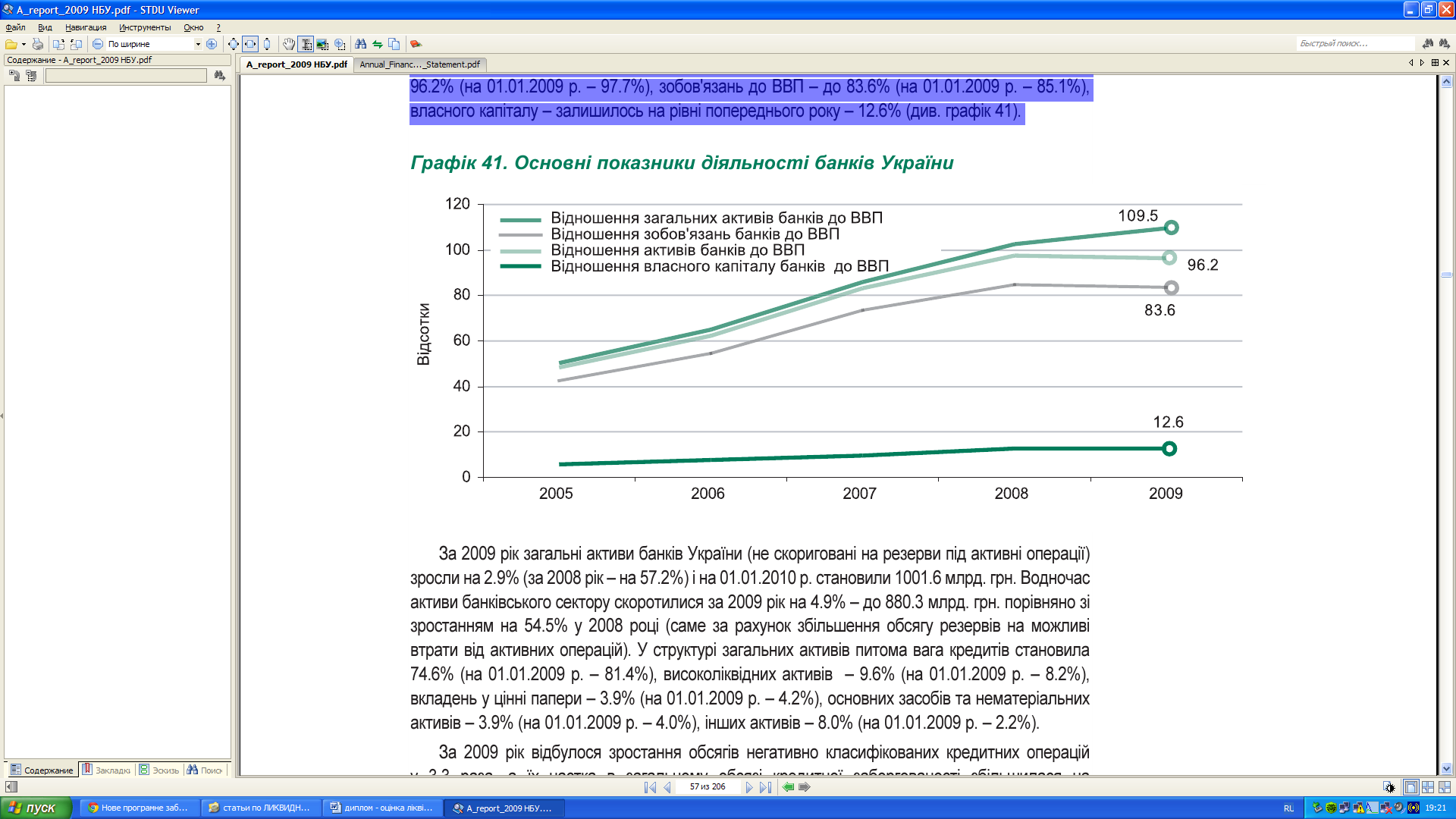Toggle fit-to-height mode icon
This screenshot has width=1456, height=819.
pyautogui.click(x=267, y=44)
